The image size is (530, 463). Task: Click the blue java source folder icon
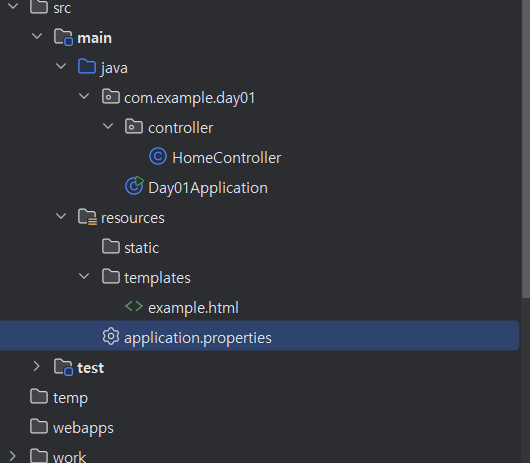point(87,66)
